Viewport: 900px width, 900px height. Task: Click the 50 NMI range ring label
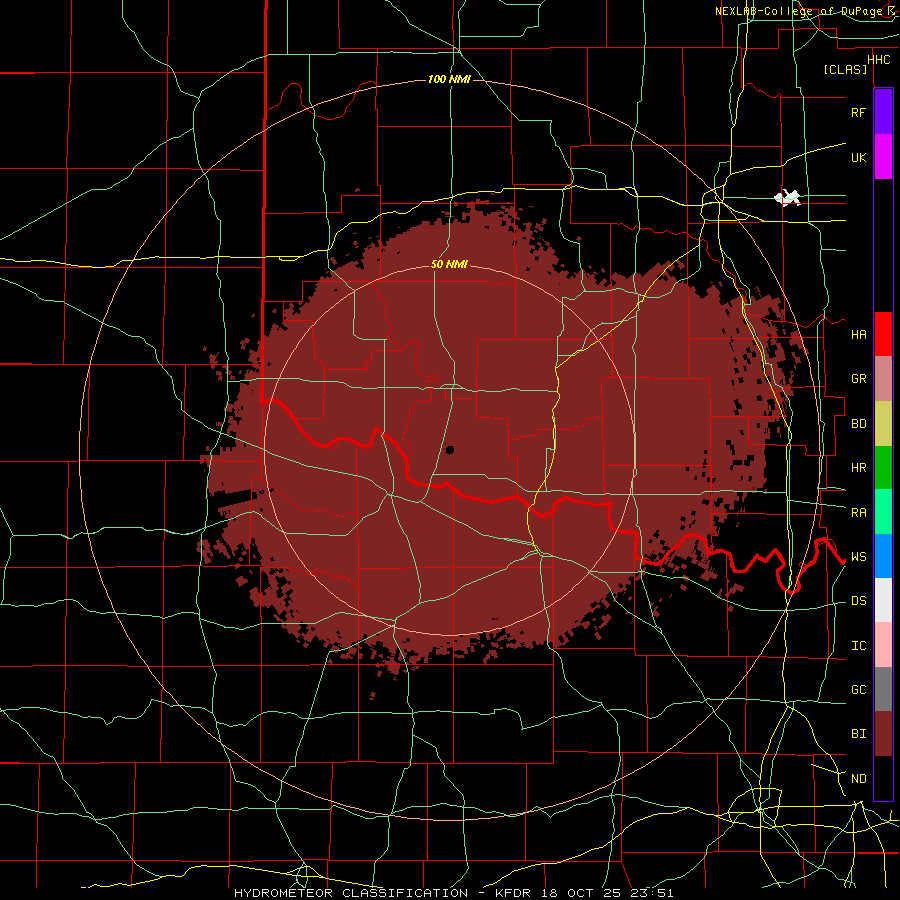click(x=449, y=264)
